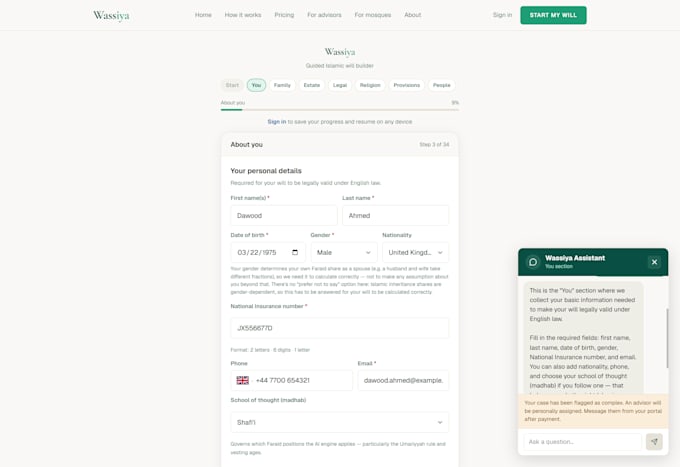Image resolution: width=680 pixels, height=467 pixels.
Task: Open For mosques page
Action: (x=373, y=15)
